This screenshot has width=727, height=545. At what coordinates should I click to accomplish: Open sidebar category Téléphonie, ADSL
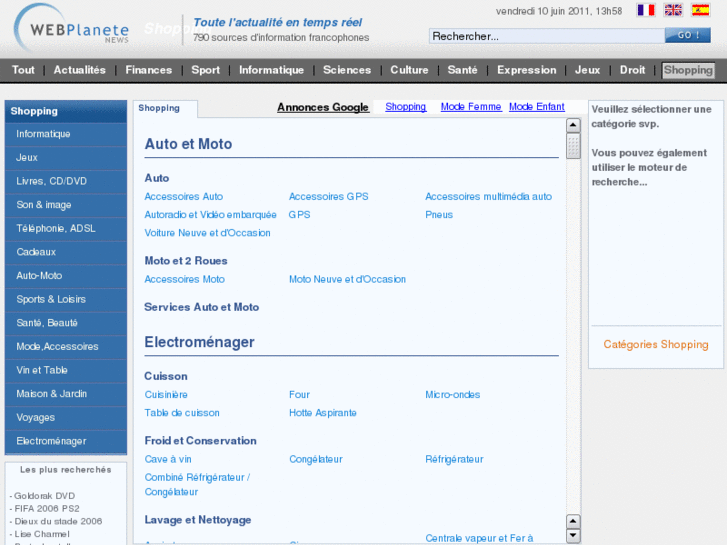coord(66,229)
